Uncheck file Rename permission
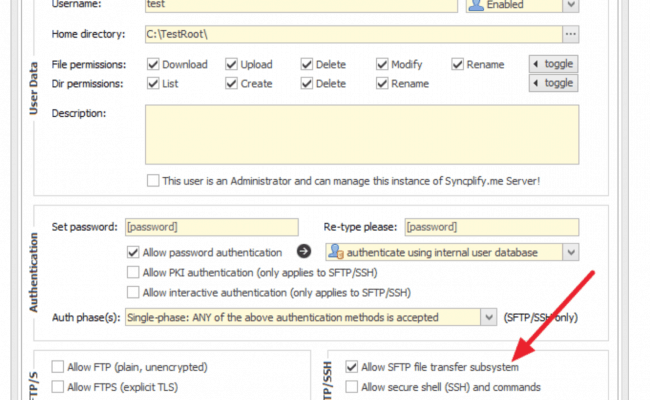 pos(457,64)
